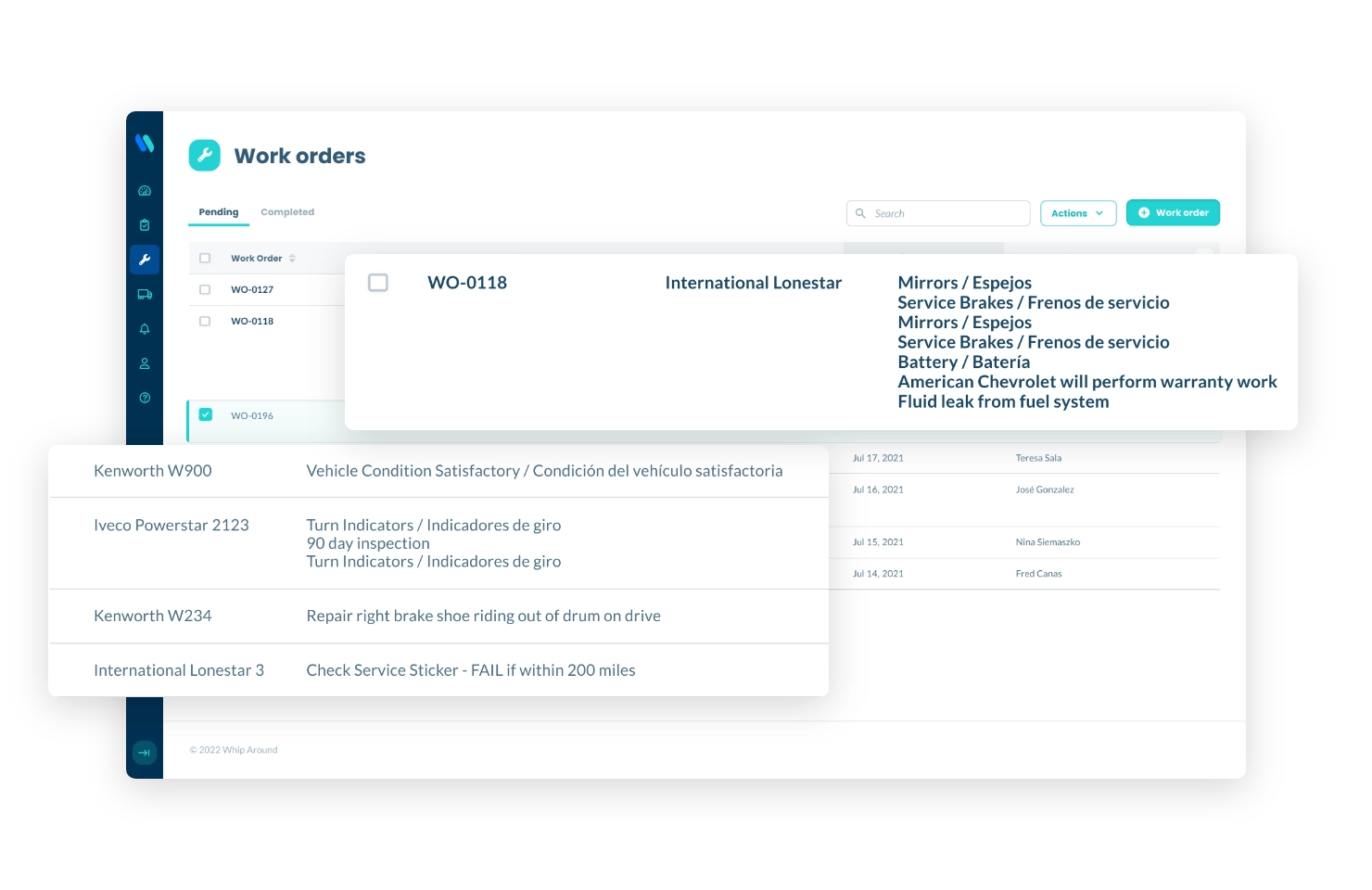Select the wrench work orders sidebar icon
This screenshot has width=1372, height=890.
(x=145, y=260)
